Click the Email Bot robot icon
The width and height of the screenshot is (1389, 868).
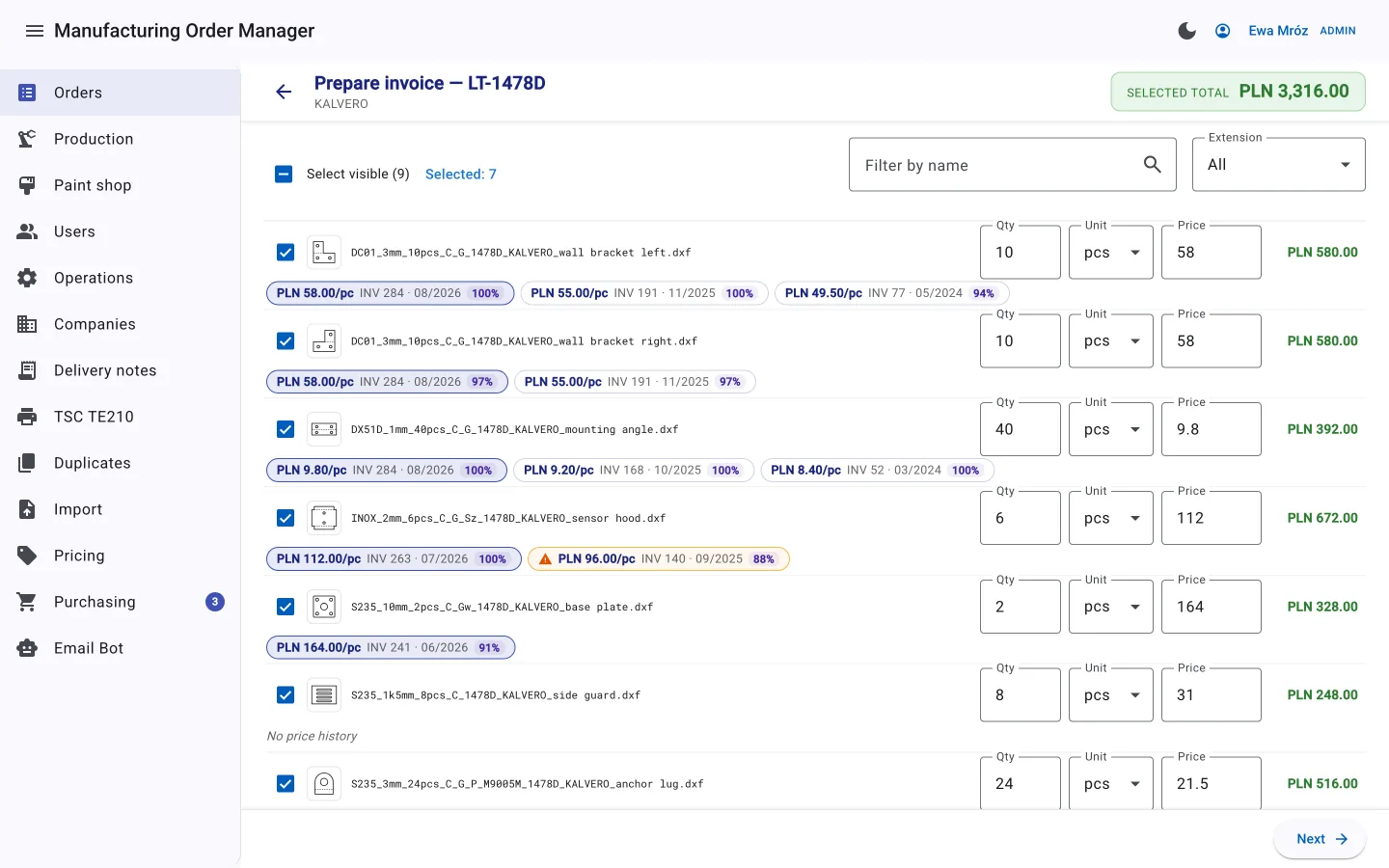coord(27,648)
